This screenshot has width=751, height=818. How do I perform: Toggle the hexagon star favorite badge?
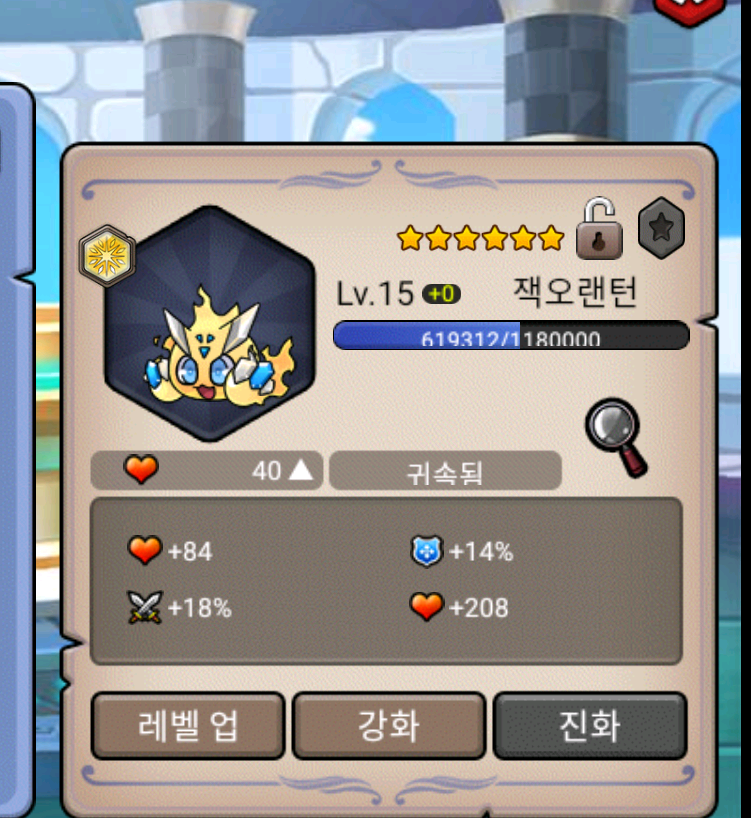pyautogui.click(x=661, y=228)
